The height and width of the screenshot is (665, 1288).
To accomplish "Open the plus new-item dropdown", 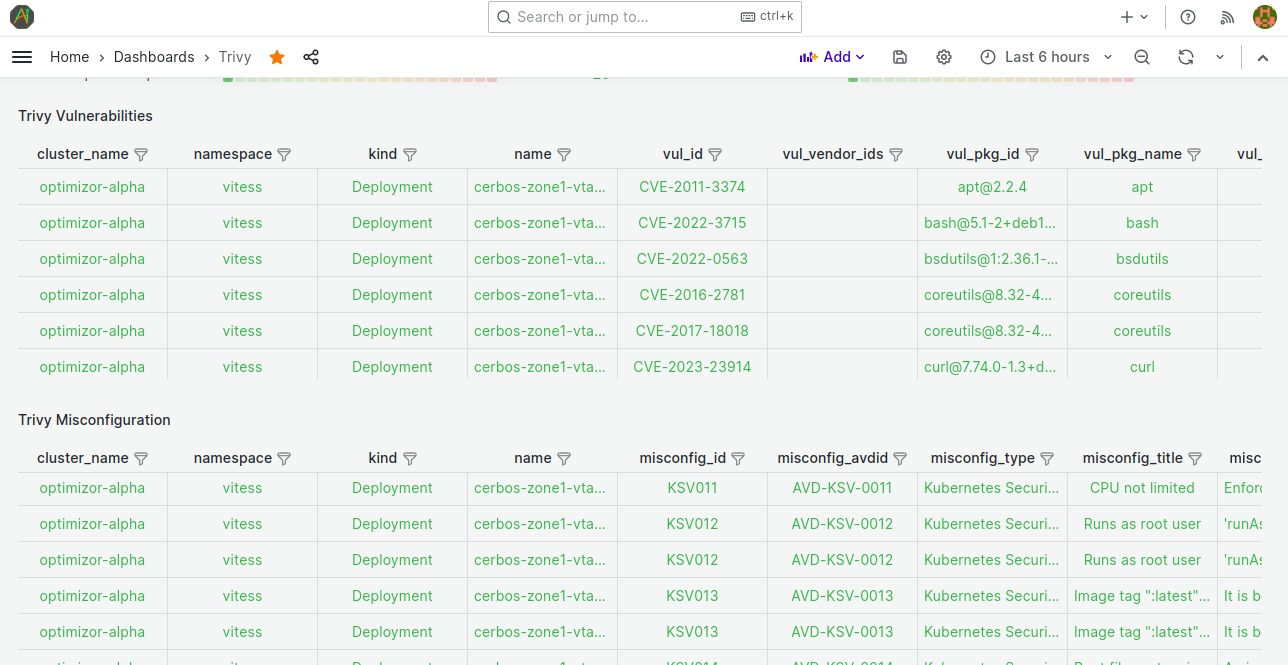I will 1134,17.
